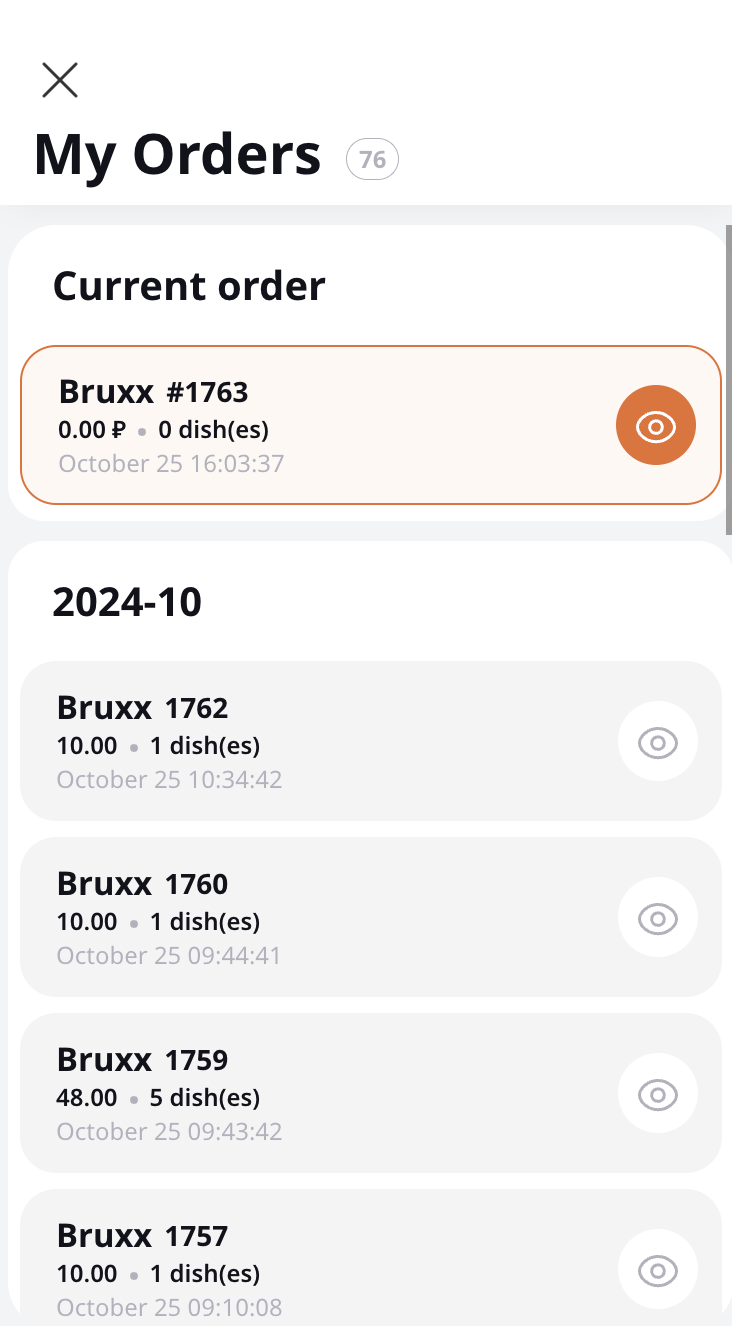Click the eye icon for order 1760
The image size is (732, 1326).
658,918
